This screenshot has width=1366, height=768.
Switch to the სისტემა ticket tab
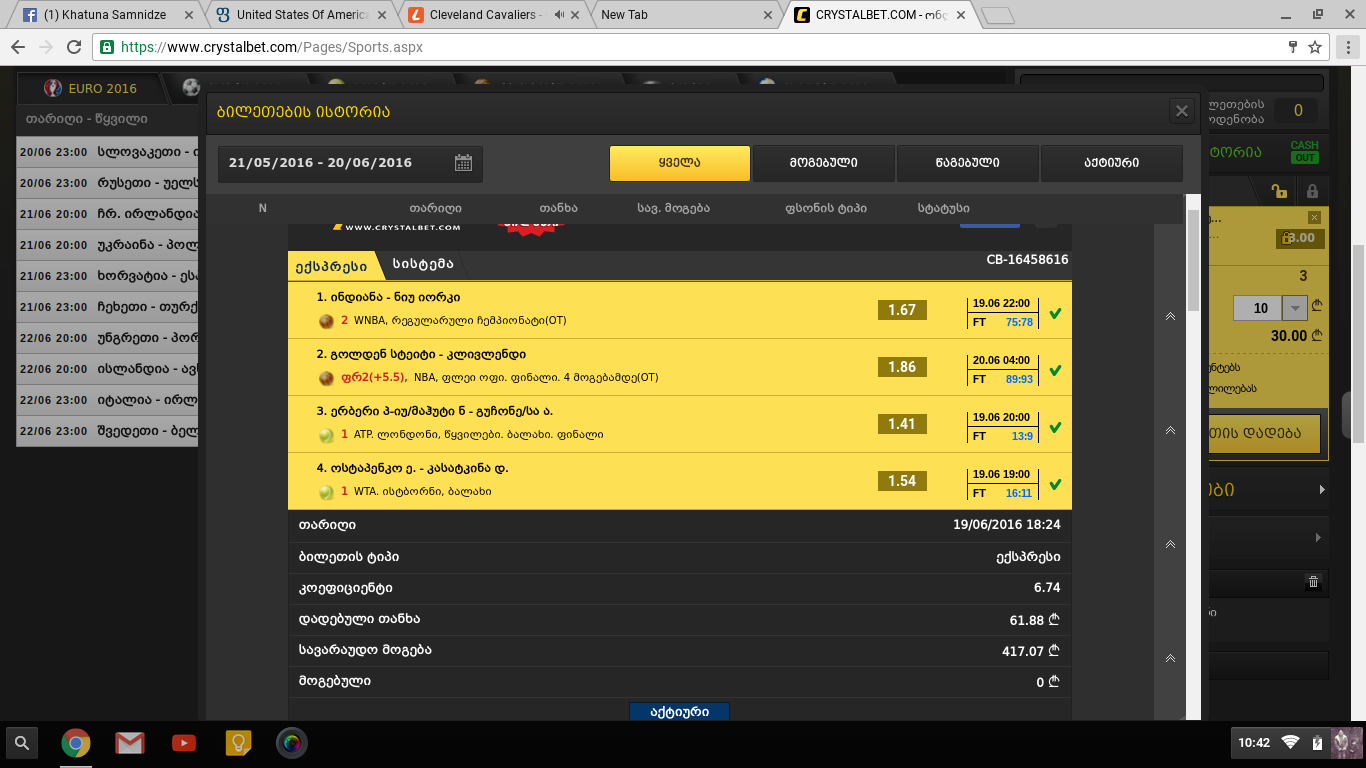(423, 265)
